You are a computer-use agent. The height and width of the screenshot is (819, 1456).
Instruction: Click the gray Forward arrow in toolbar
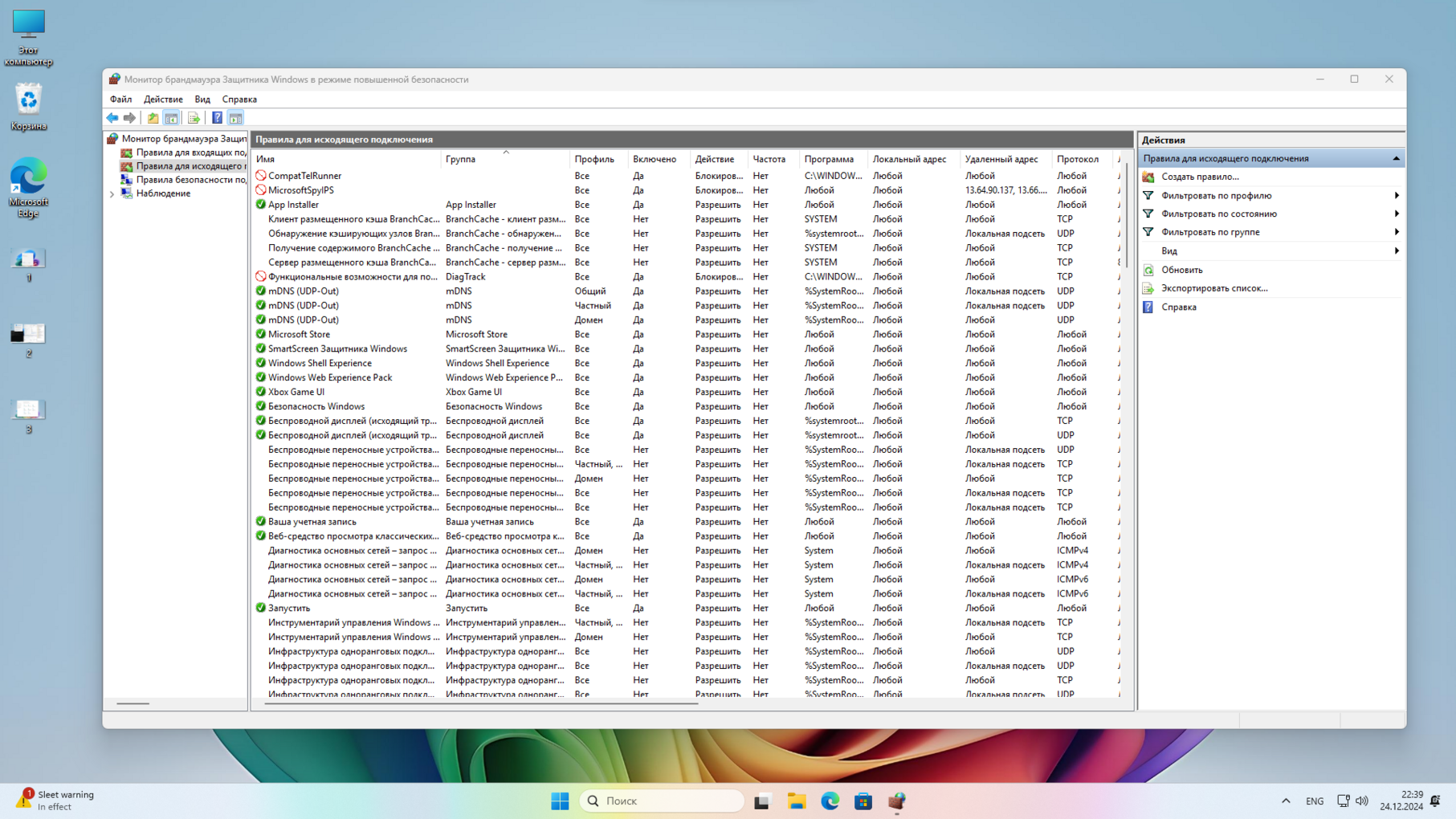point(129,118)
